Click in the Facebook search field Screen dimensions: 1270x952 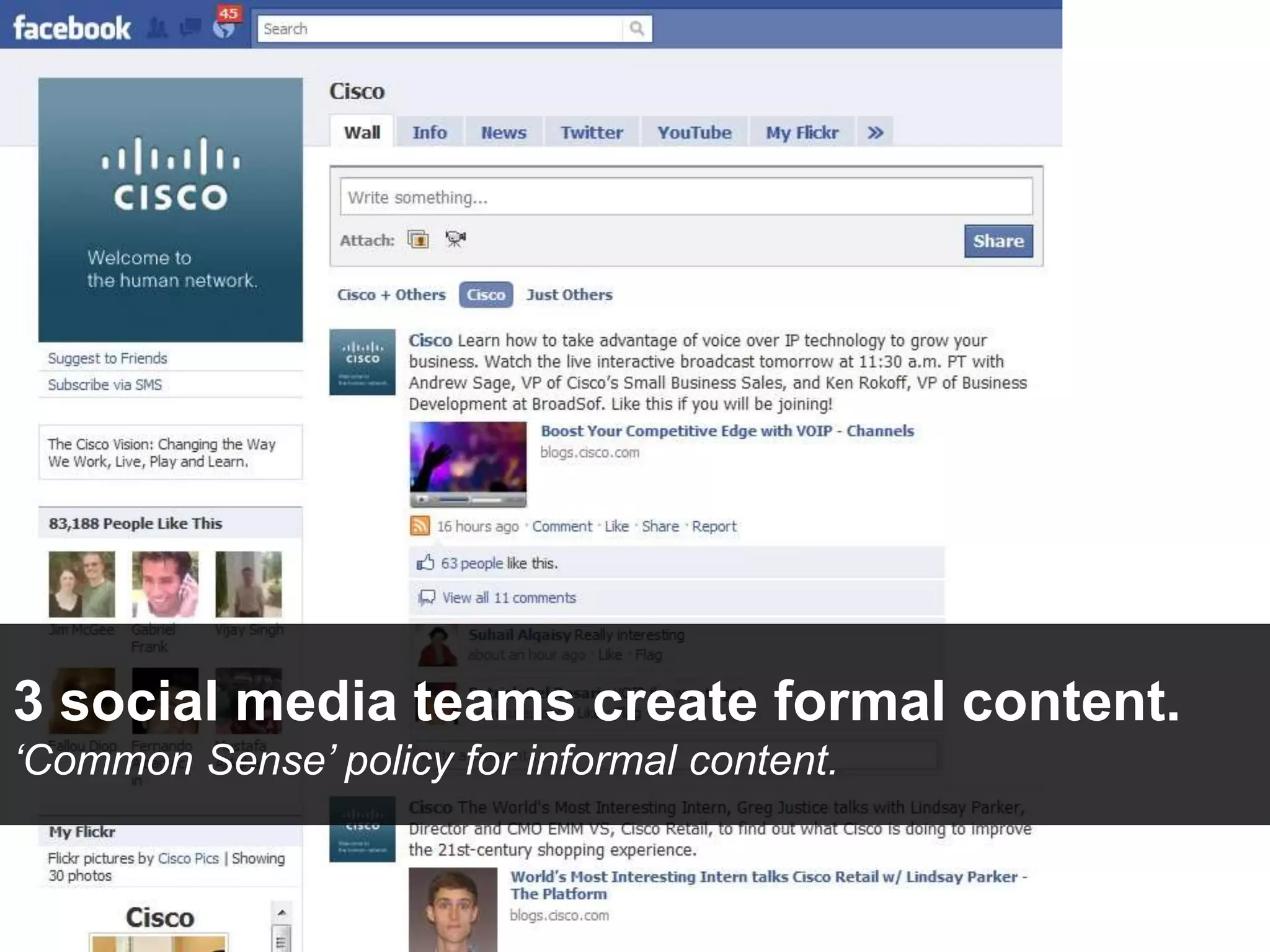[440, 29]
